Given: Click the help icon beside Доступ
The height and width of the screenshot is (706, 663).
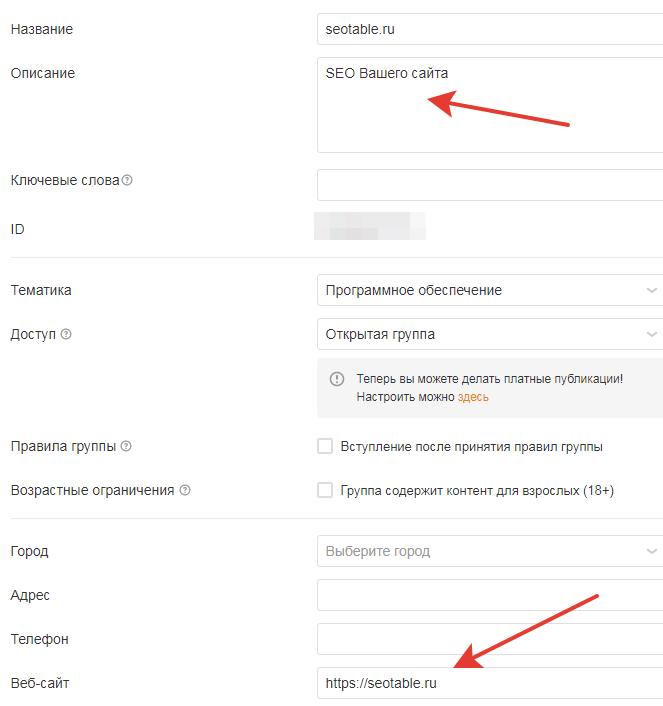Looking at the screenshot, I should click(x=66, y=334).
